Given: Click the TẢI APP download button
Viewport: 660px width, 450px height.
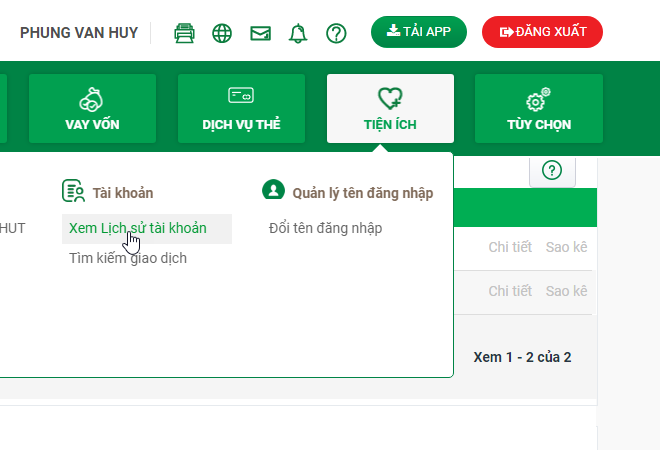Looking at the screenshot, I should tap(419, 32).
